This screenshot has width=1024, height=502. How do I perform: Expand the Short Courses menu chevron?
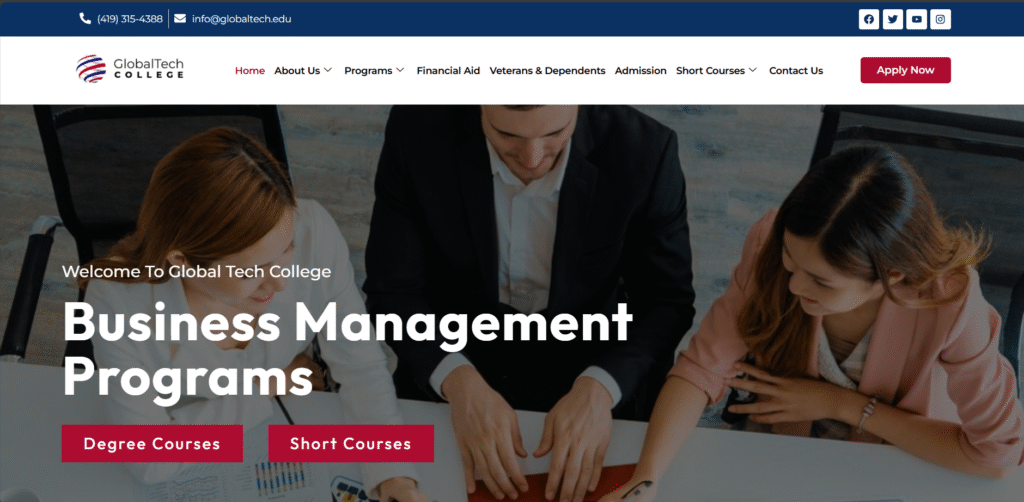click(753, 70)
